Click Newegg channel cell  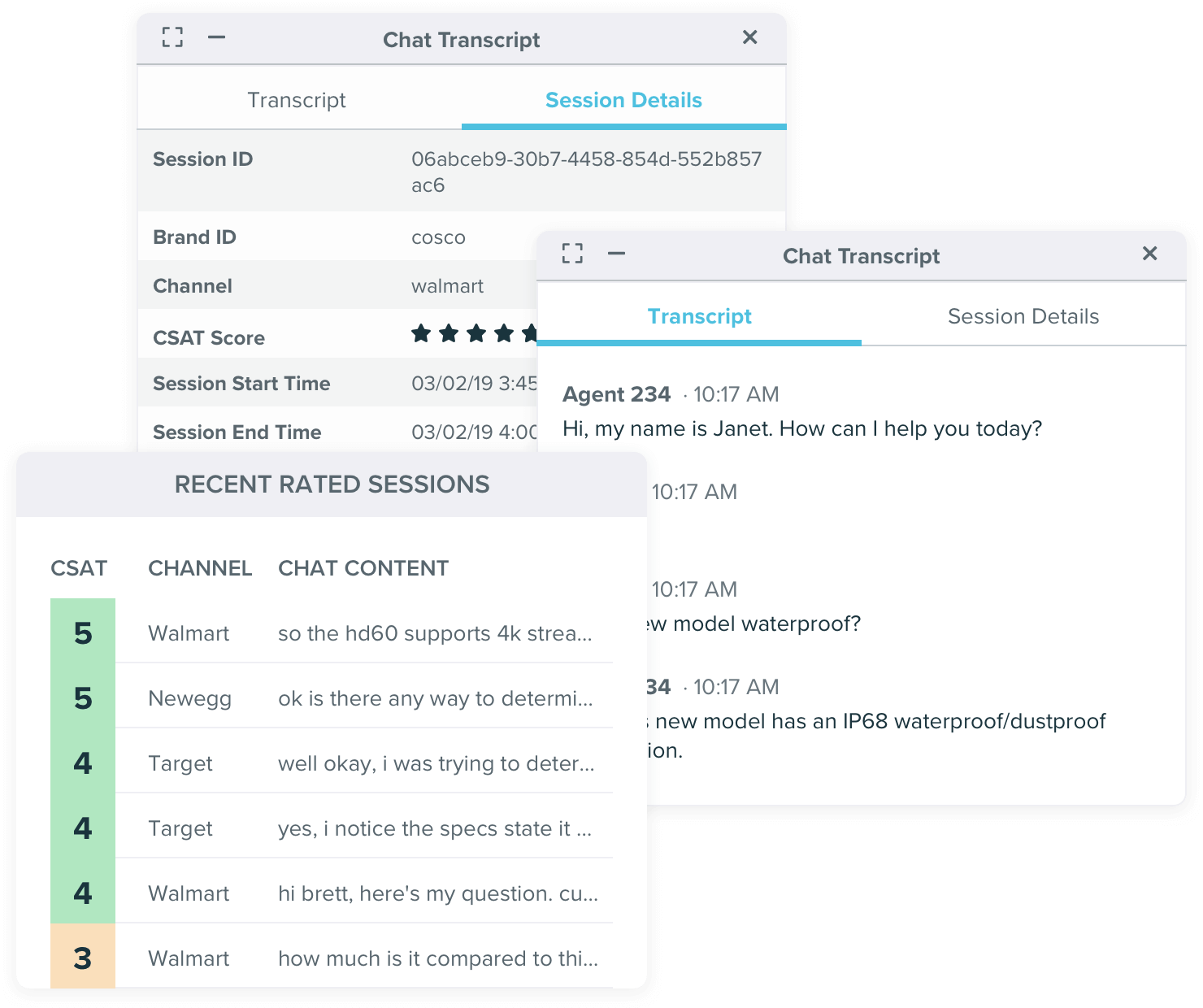[x=189, y=699]
